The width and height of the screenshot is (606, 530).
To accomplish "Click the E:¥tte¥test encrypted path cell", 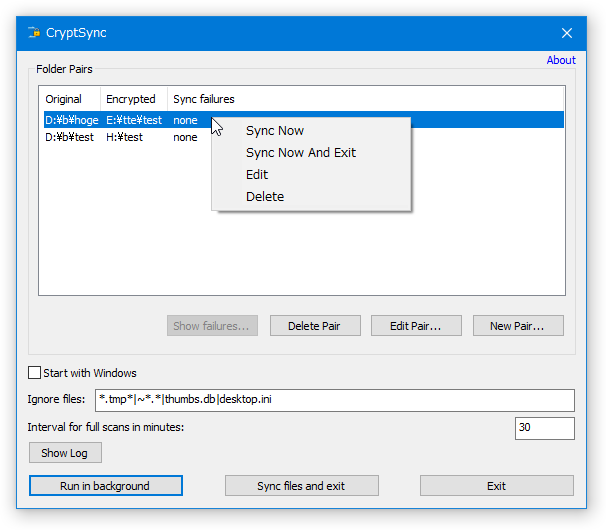I will [134, 120].
